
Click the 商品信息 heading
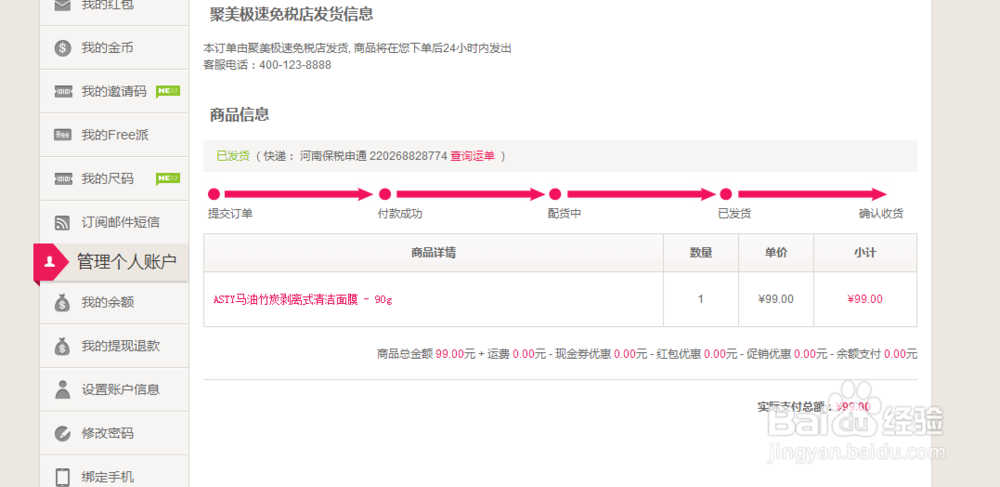click(x=239, y=115)
